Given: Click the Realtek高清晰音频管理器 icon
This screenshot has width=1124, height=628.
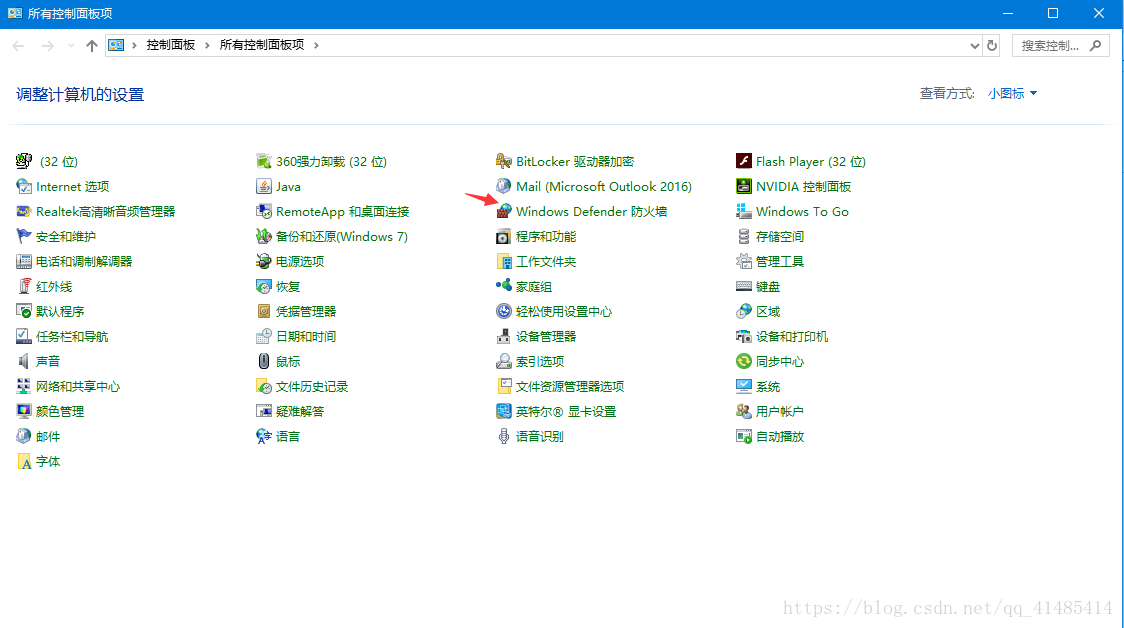Looking at the screenshot, I should tap(24, 211).
